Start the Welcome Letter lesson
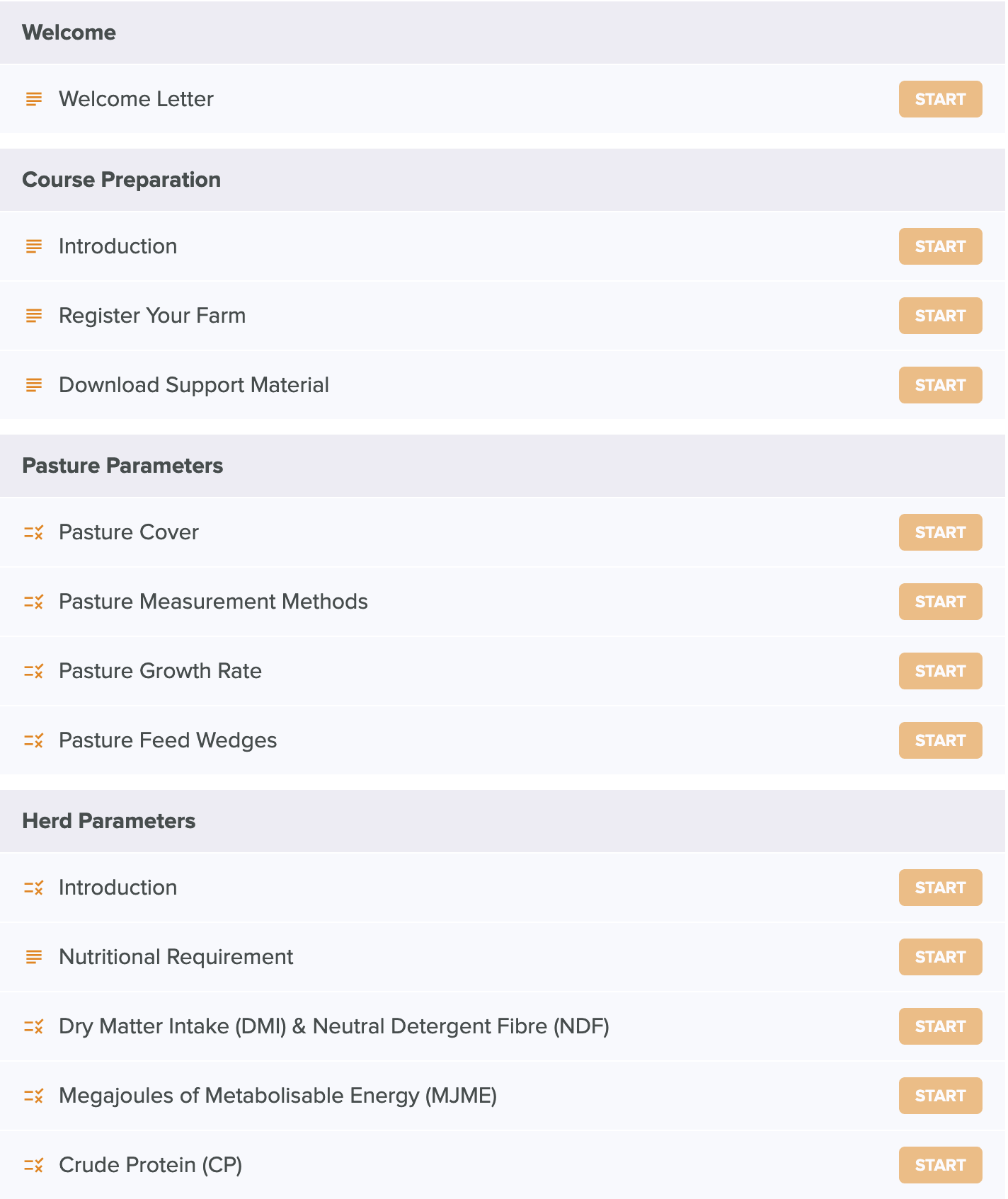Screen dimensions: 1008x1199 click(940, 99)
